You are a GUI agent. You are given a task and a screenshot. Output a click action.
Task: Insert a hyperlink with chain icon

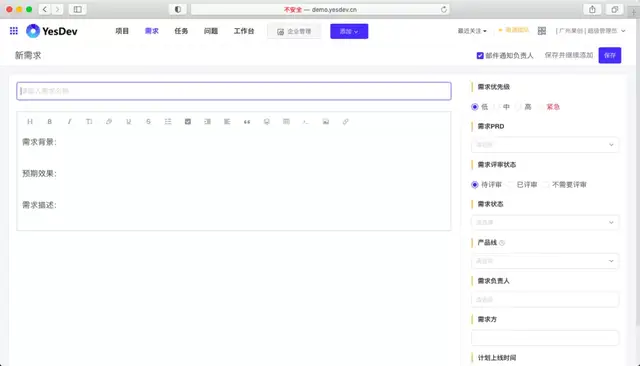[345, 122]
